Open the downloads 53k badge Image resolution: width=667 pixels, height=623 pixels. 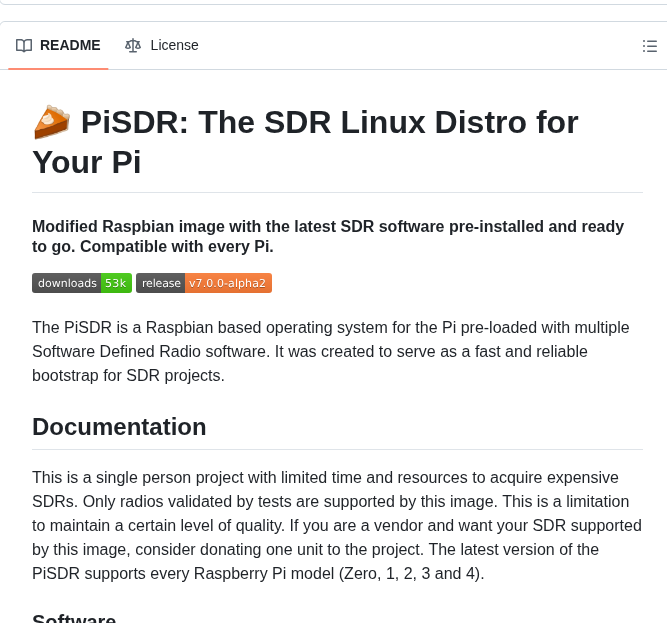(x=82, y=283)
